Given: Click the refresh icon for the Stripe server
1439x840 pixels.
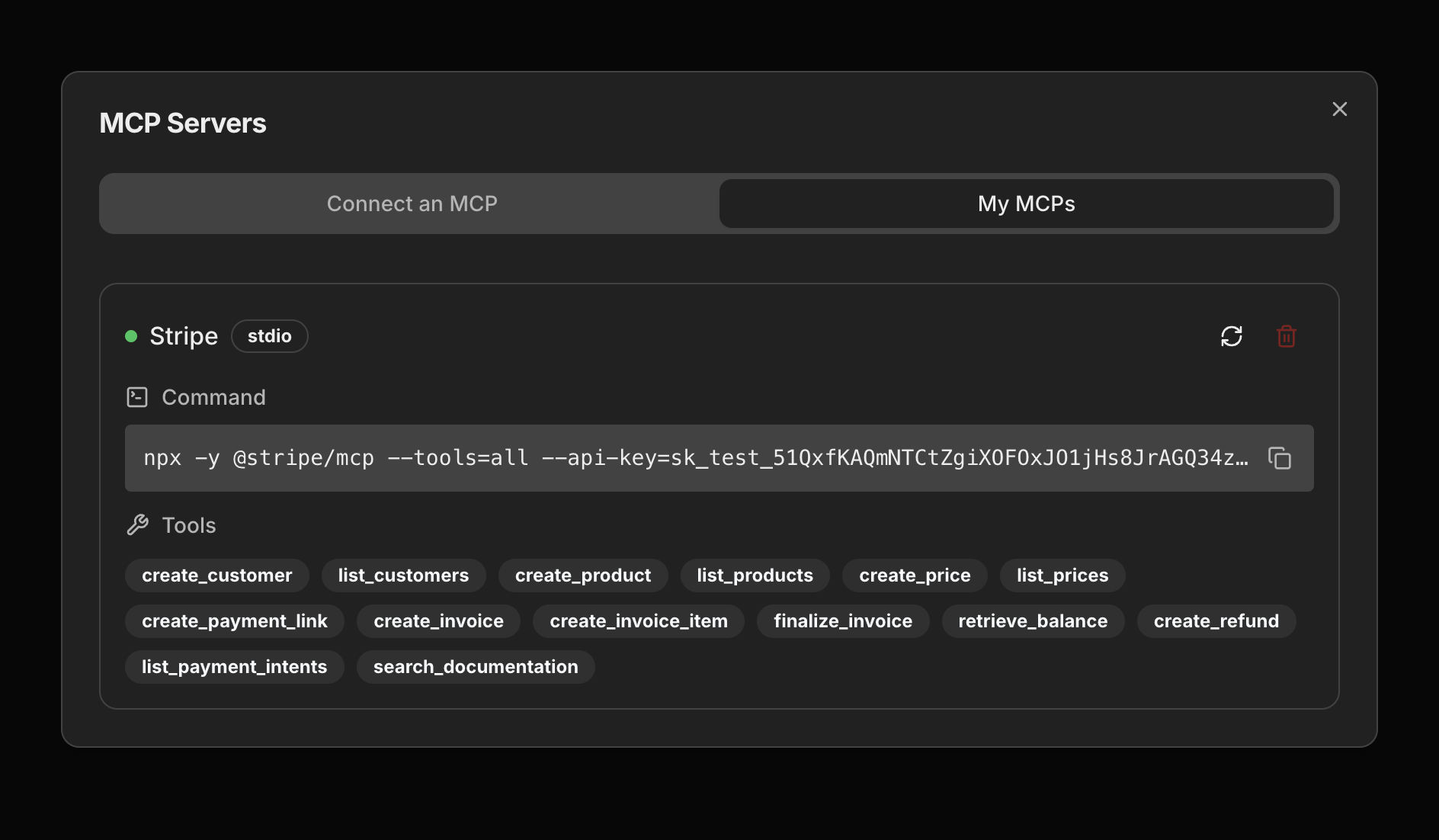Looking at the screenshot, I should [1232, 336].
